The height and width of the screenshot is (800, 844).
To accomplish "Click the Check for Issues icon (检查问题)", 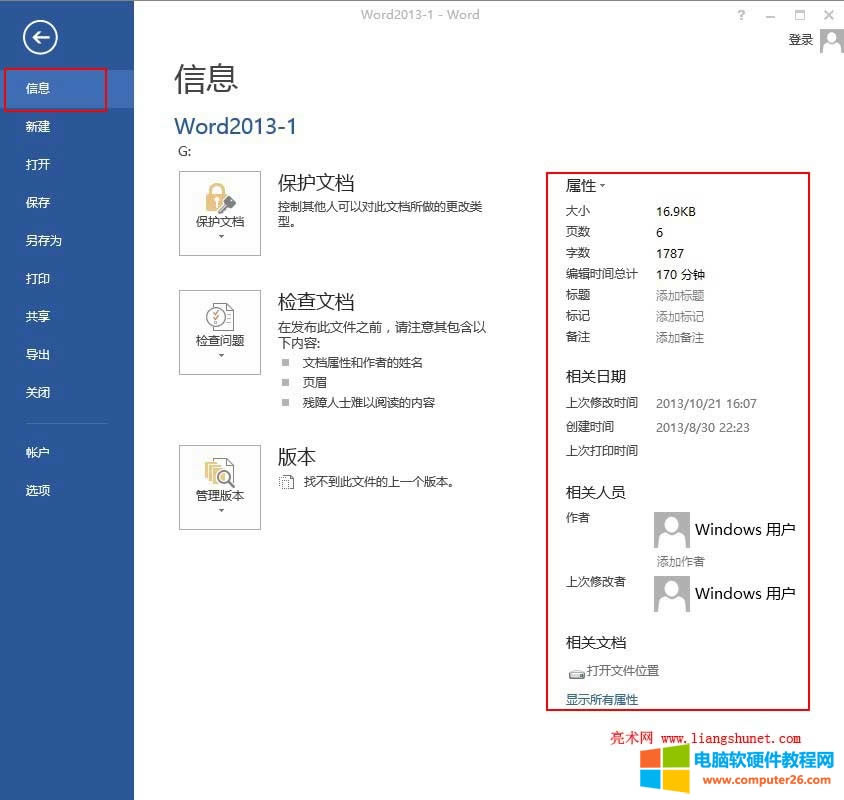I will coord(220,319).
